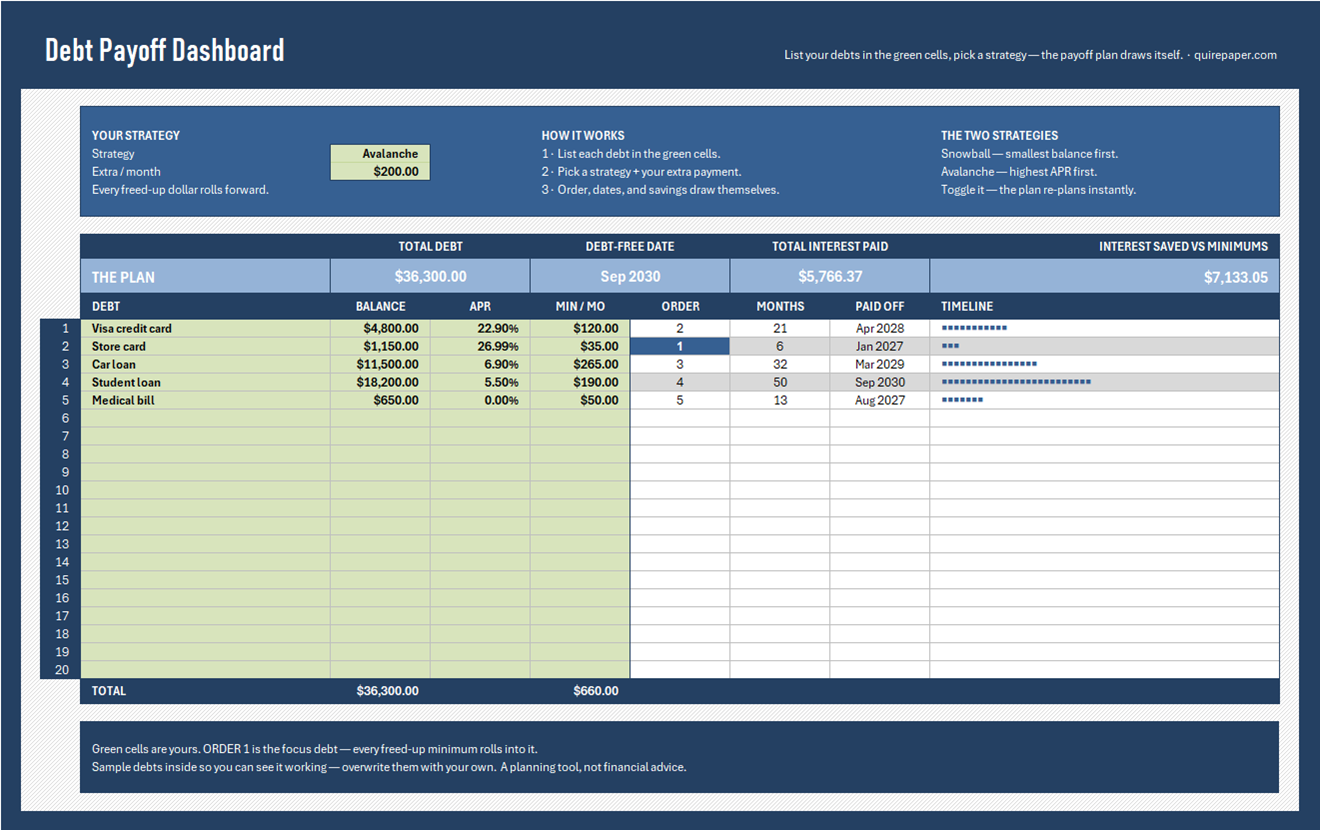This screenshot has height=830, width=1320.
Task: Click the $7,133.05 interest saved value
Action: coord(1105,277)
